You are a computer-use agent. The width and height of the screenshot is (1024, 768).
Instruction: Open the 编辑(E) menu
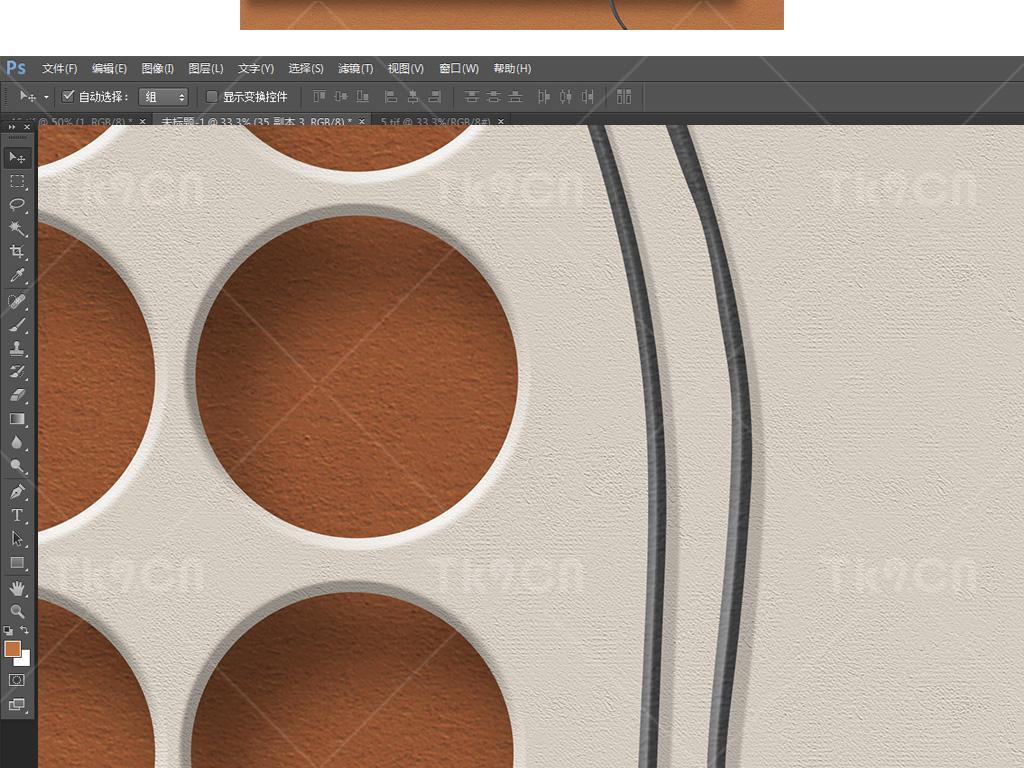109,69
